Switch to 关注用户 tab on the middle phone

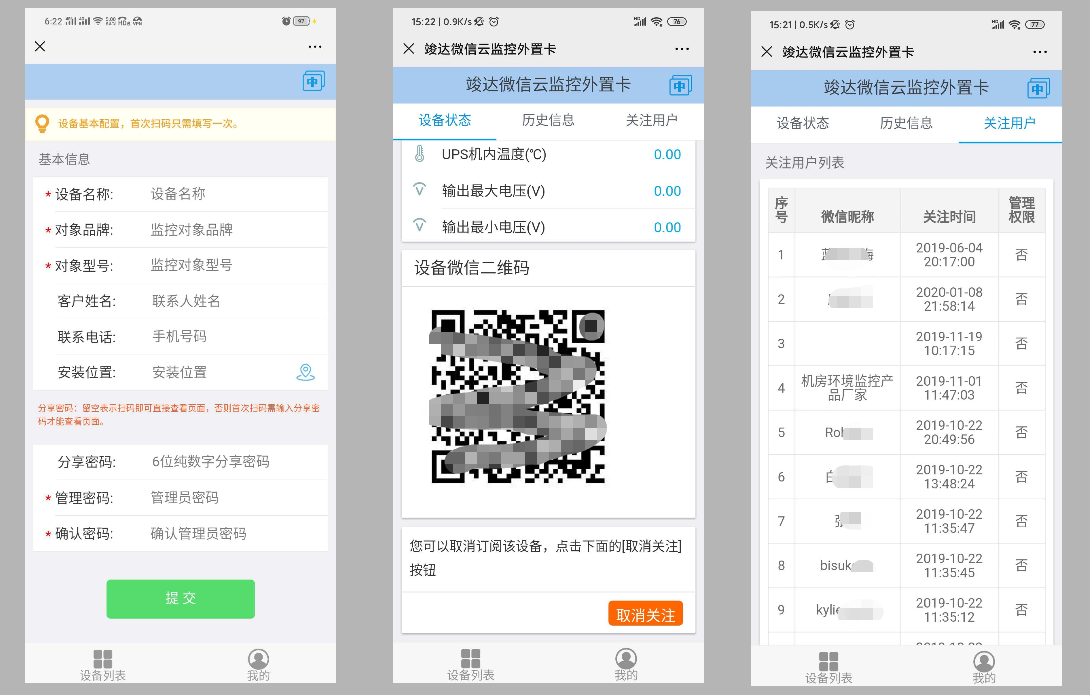tap(651, 120)
